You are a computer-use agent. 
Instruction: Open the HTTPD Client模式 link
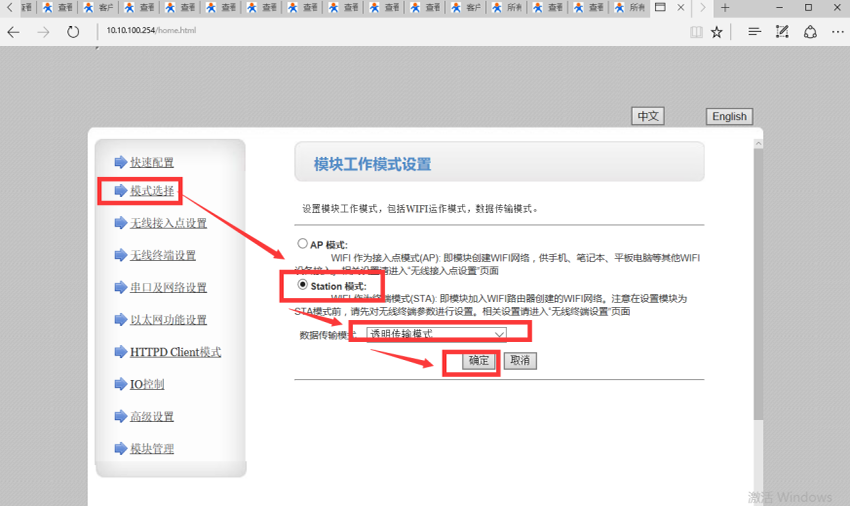coord(176,352)
